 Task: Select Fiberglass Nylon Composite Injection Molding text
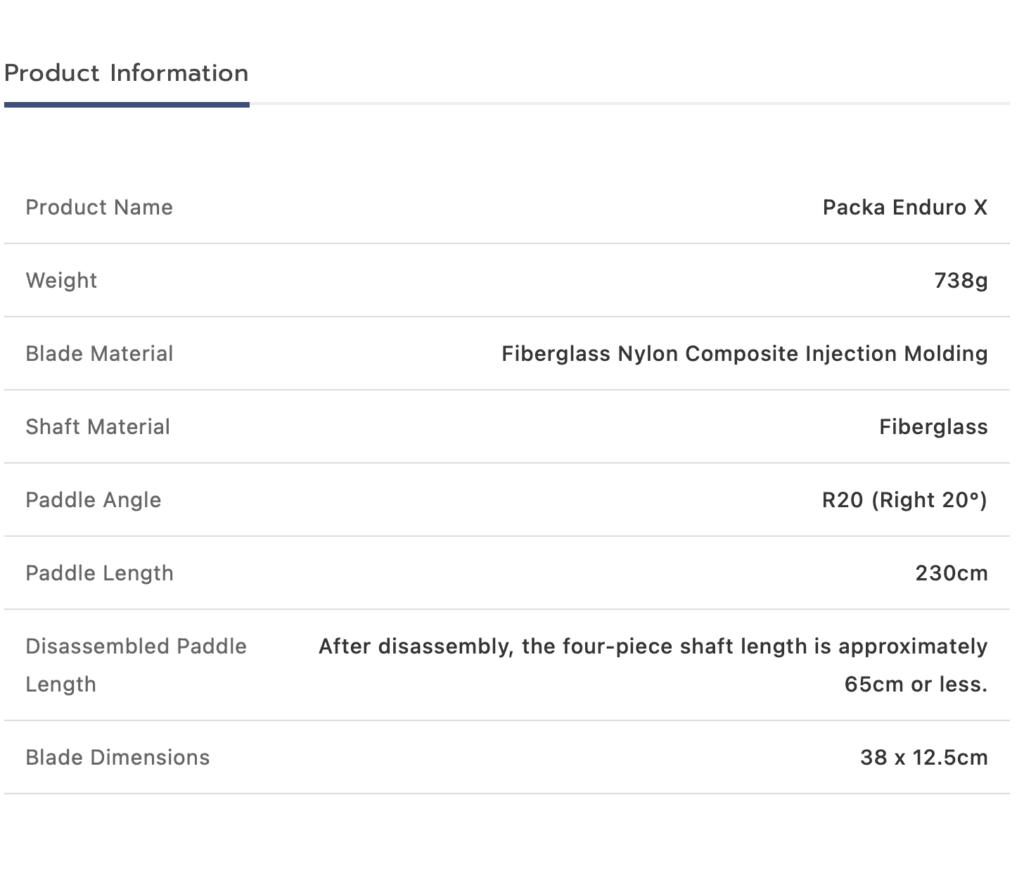744,353
